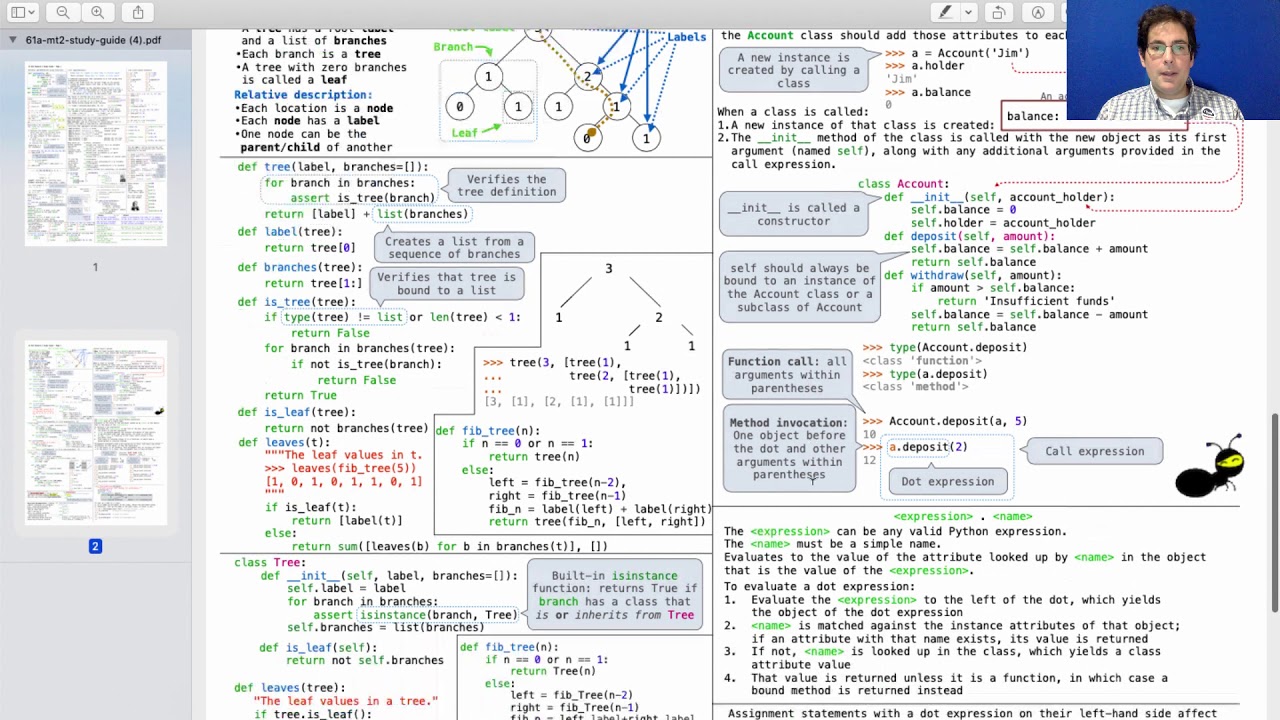The width and height of the screenshot is (1280, 720).
Task: Click the 'Verifies the tree definition' callout
Action: 506,185
